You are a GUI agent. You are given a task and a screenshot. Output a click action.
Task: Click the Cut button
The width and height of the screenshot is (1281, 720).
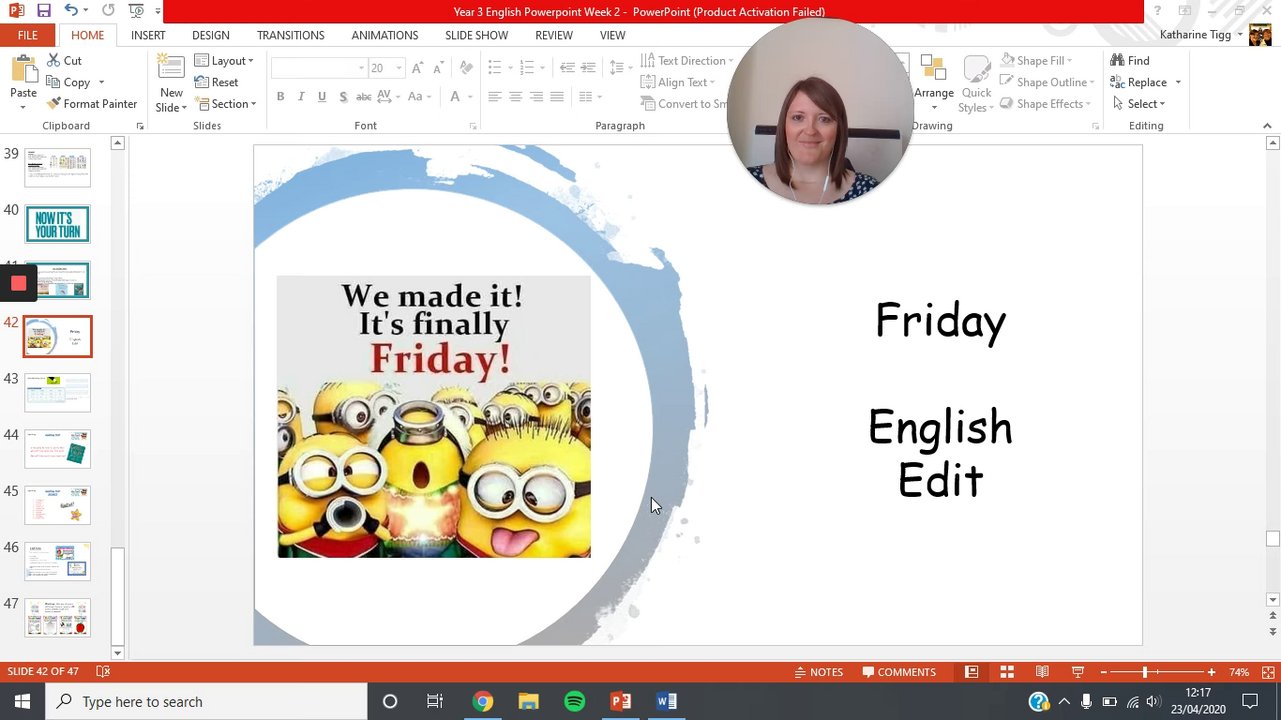(x=65, y=61)
